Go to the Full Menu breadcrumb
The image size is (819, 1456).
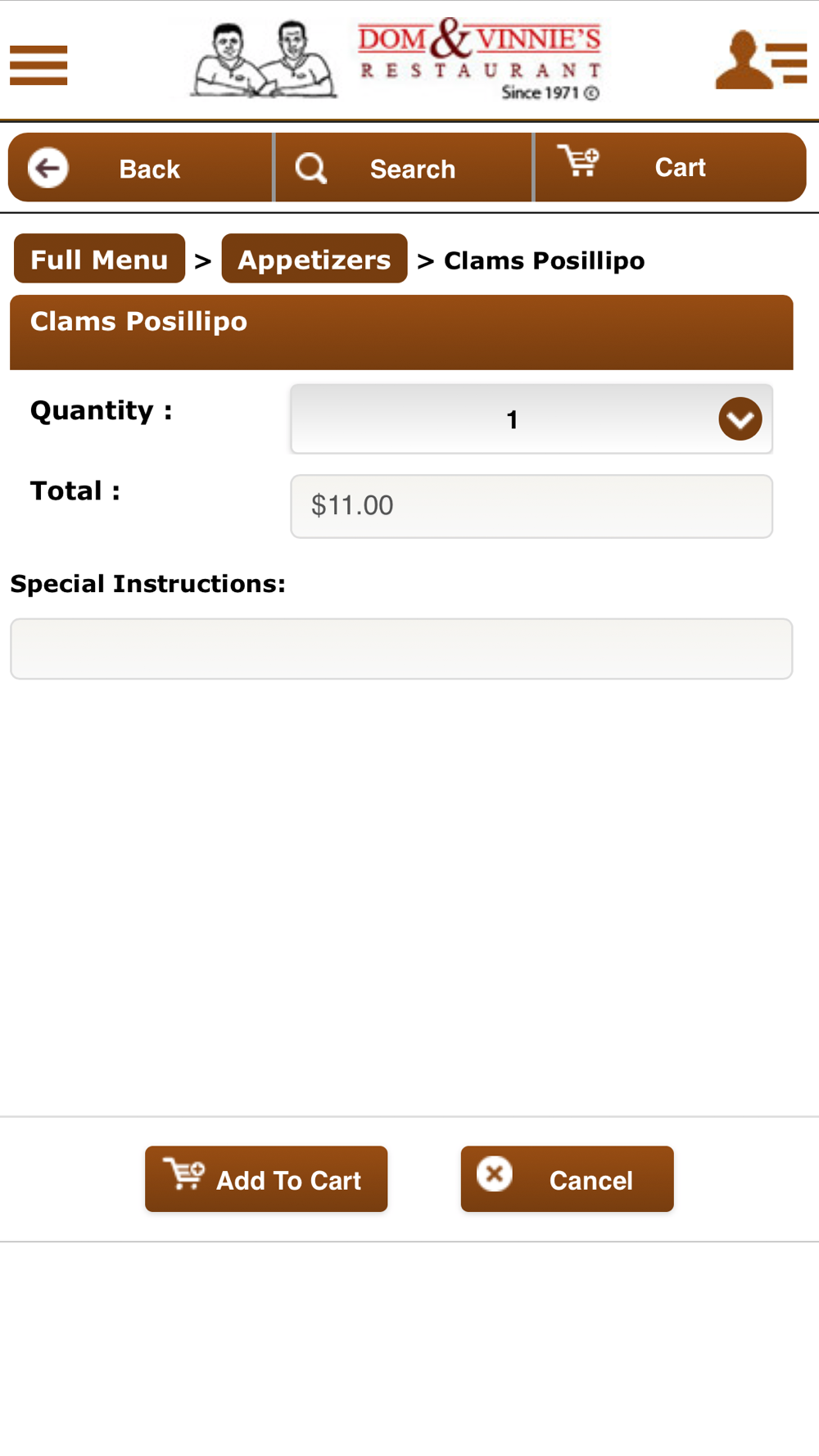point(99,259)
